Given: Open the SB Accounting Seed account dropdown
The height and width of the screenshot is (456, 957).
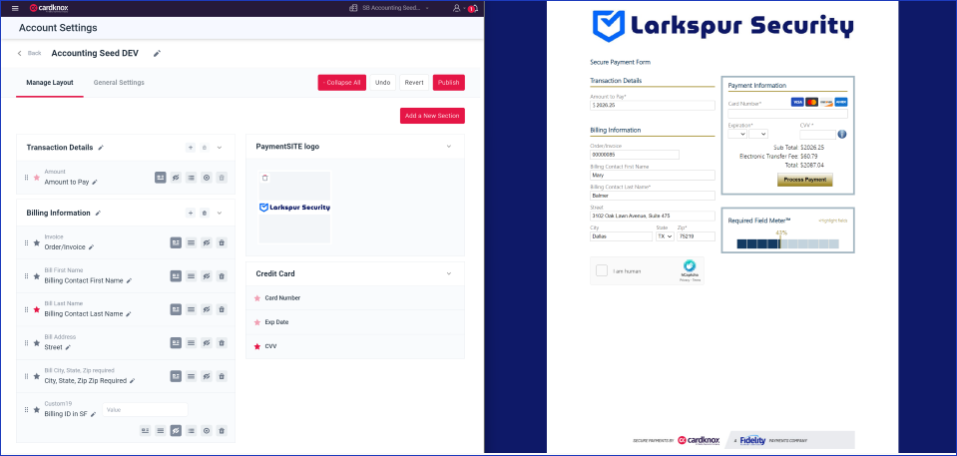Looking at the screenshot, I should coord(389,8).
